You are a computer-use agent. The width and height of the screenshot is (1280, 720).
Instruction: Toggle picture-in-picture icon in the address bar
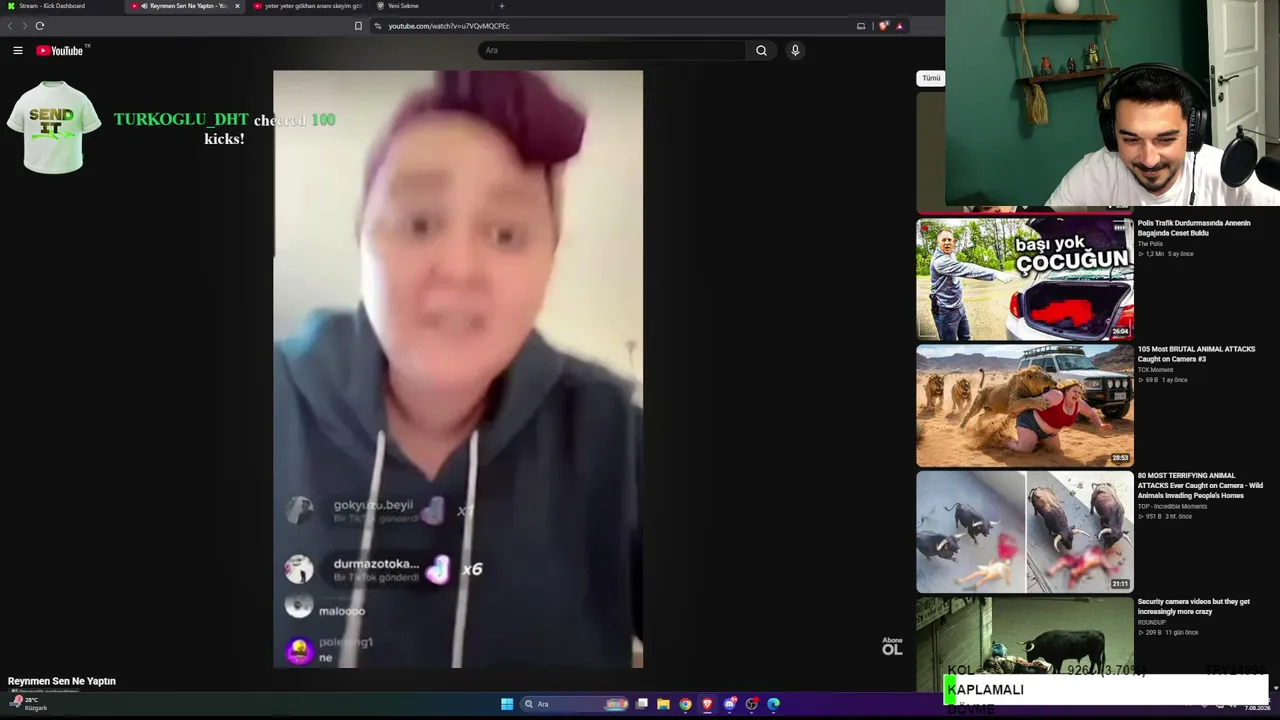pos(861,26)
